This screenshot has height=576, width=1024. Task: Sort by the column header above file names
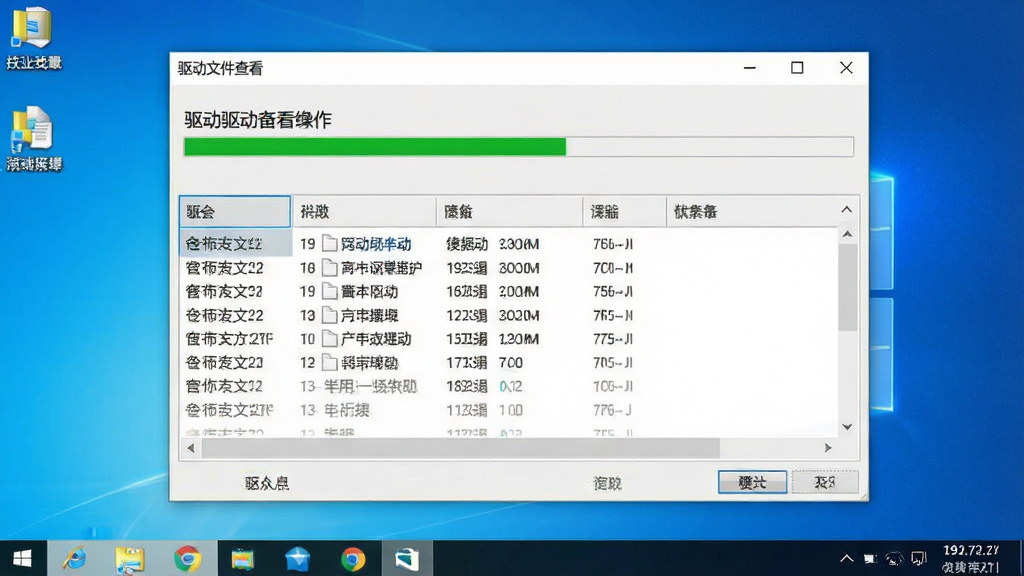click(364, 212)
